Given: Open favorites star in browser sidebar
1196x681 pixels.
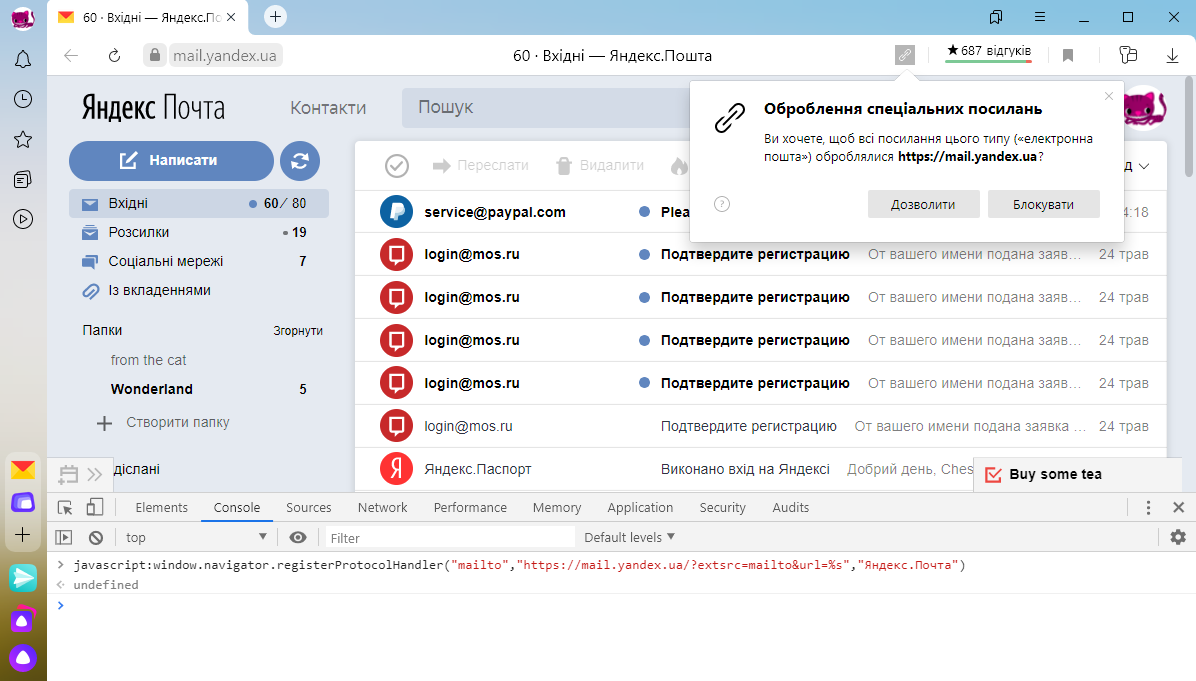Looking at the screenshot, I should [x=23, y=140].
